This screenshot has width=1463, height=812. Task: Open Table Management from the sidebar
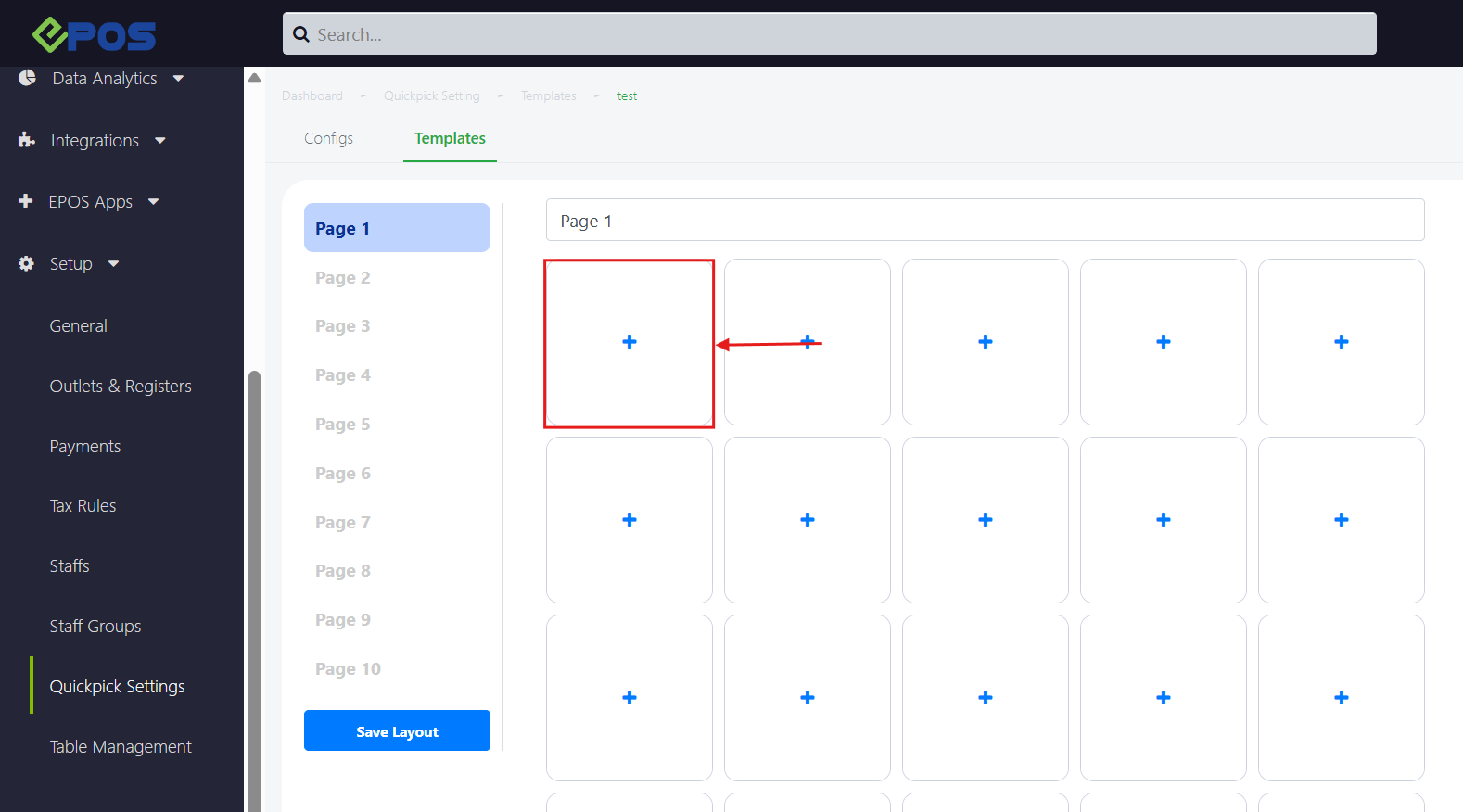pyautogui.click(x=121, y=747)
